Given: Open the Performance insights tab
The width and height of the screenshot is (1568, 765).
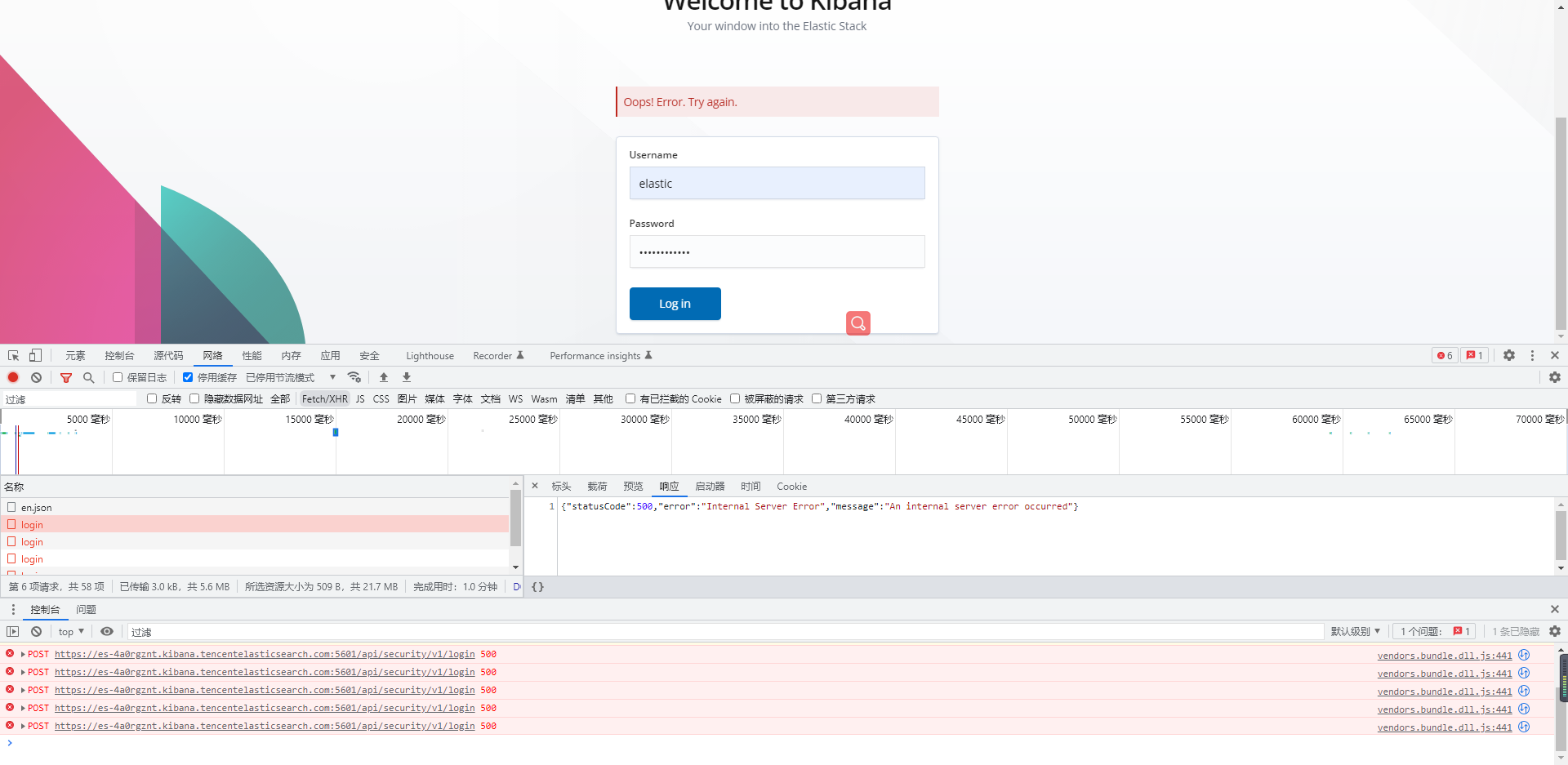Looking at the screenshot, I should pyautogui.click(x=601, y=355).
